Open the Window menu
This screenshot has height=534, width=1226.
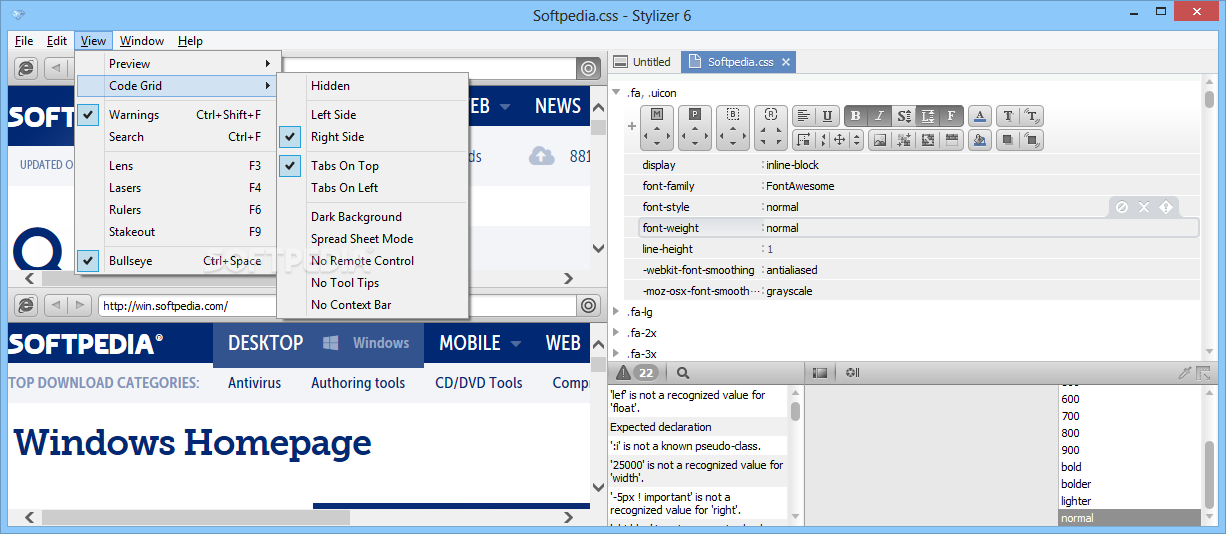[142, 41]
